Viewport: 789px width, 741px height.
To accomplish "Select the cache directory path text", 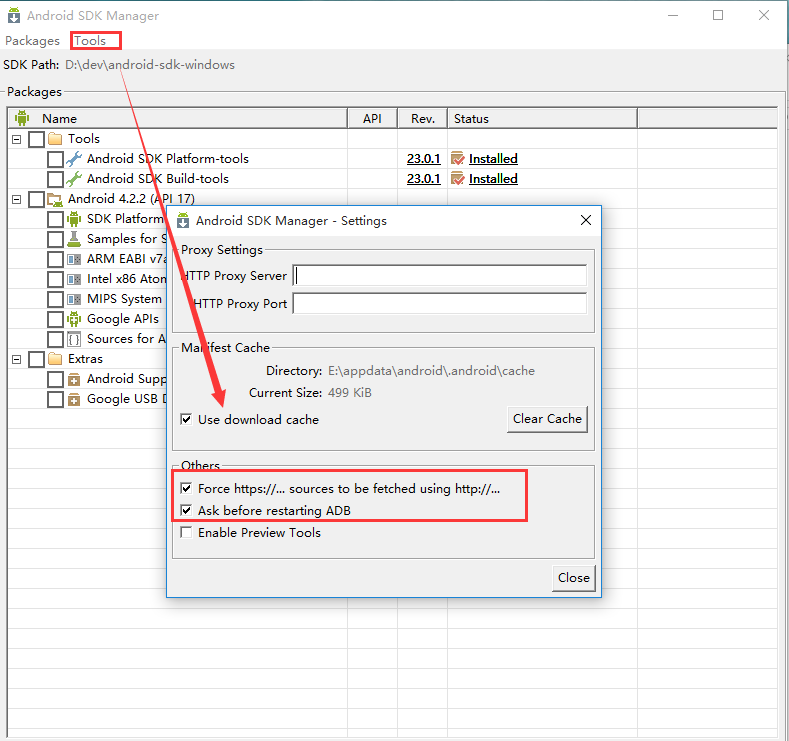I will click(431, 371).
